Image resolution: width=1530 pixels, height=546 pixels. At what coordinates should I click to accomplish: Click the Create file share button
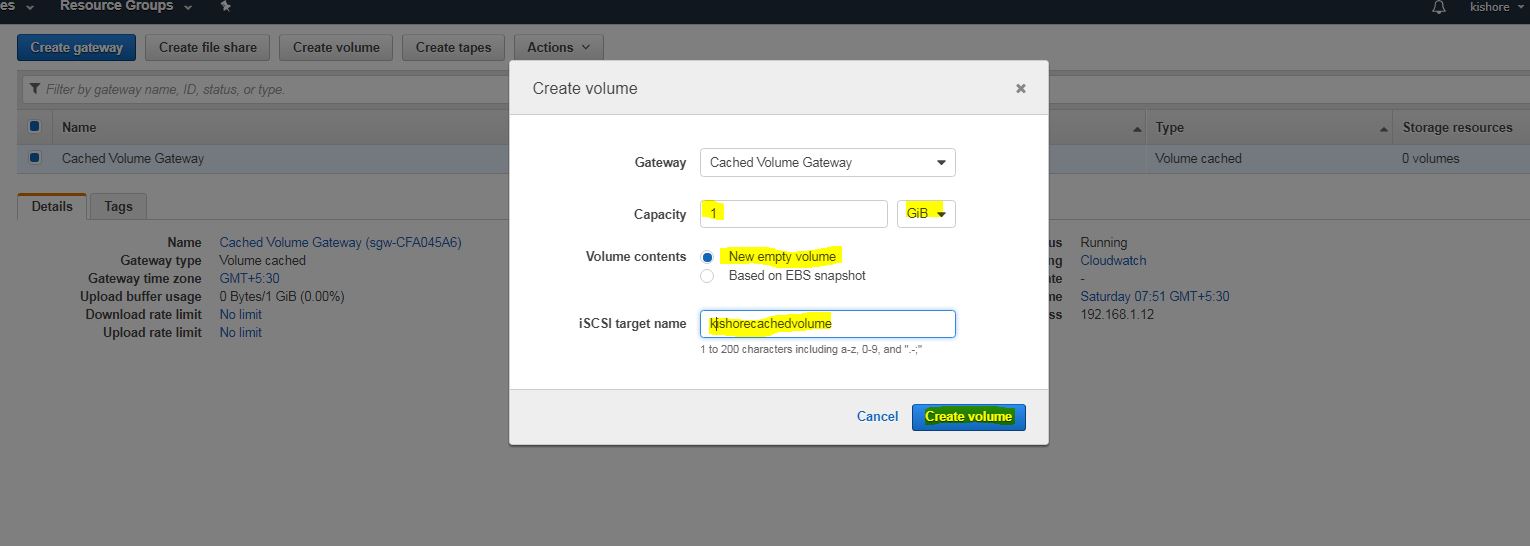[208, 47]
